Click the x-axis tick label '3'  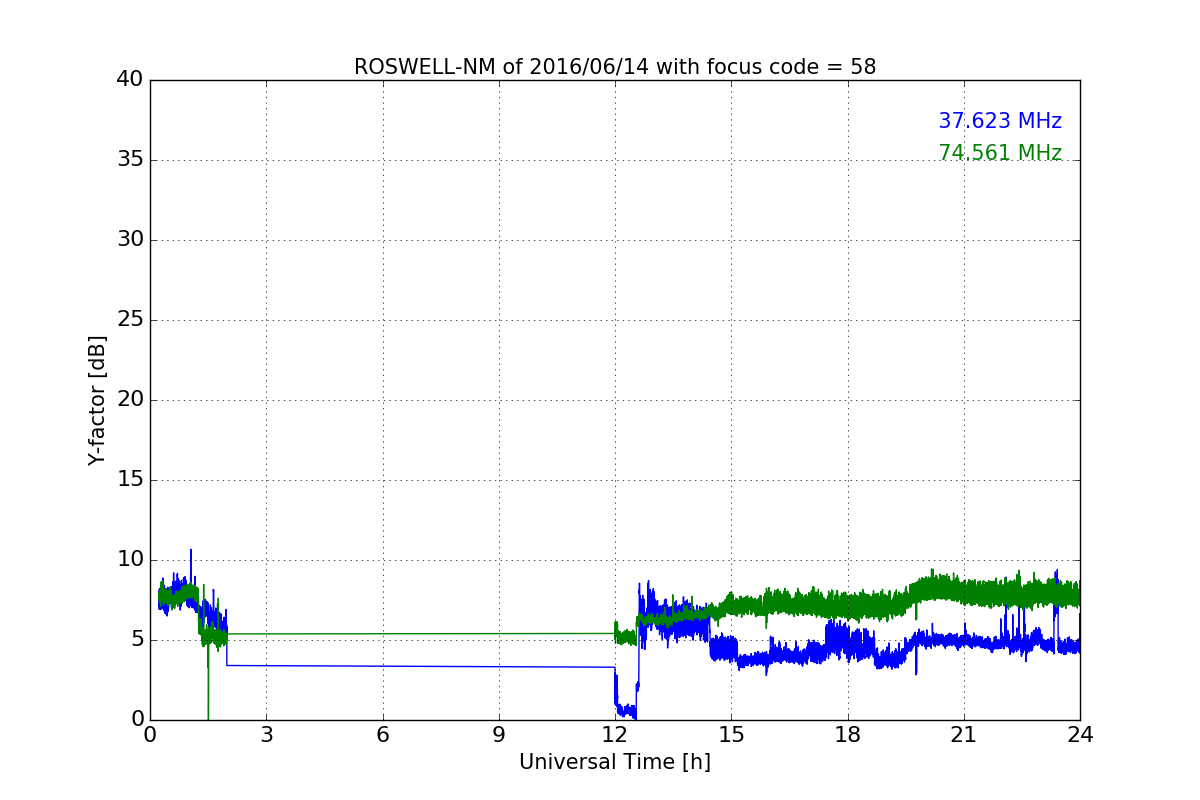266,734
